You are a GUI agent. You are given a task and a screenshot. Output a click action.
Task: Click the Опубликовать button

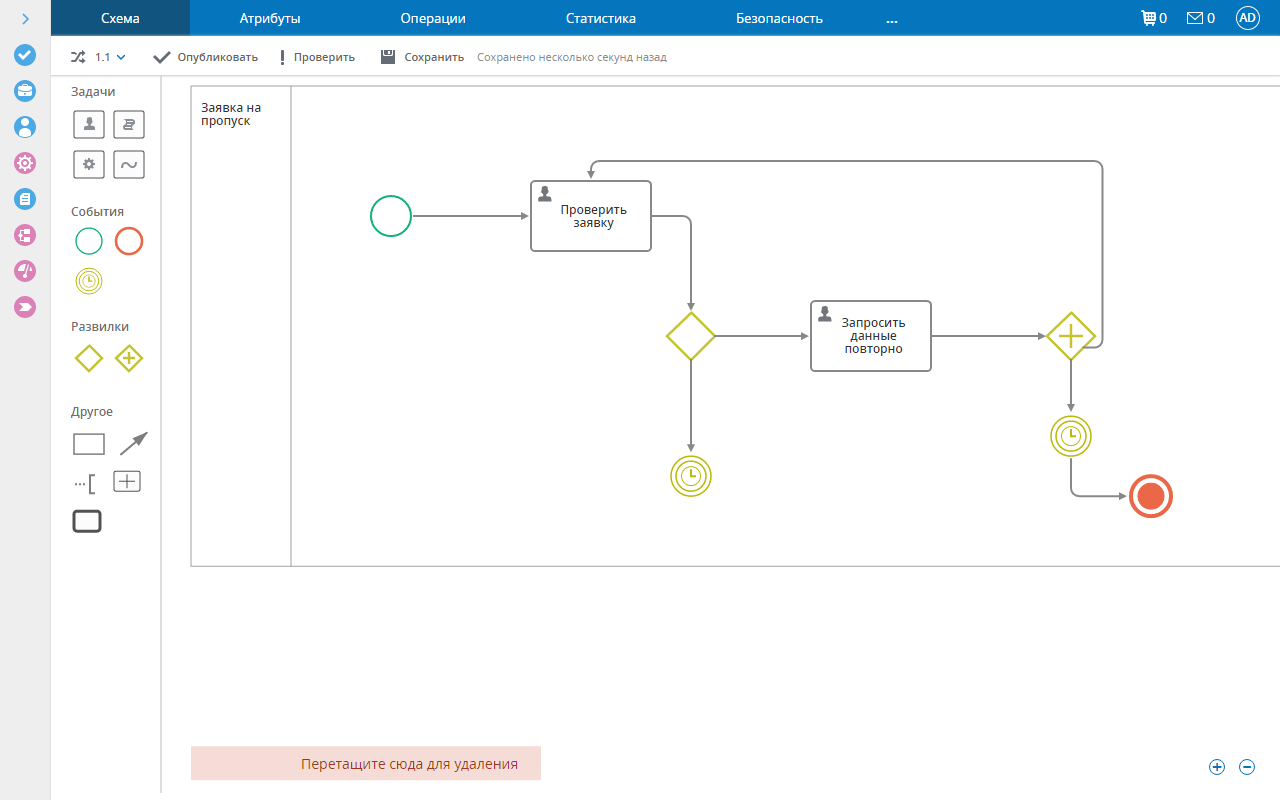pyautogui.click(x=206, y=57)
